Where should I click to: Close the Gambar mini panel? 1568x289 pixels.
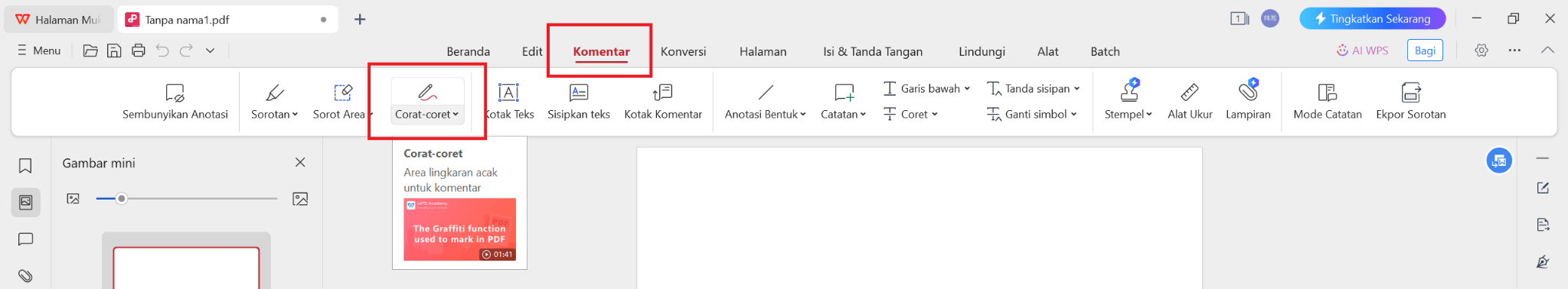[x=300, y=162]
